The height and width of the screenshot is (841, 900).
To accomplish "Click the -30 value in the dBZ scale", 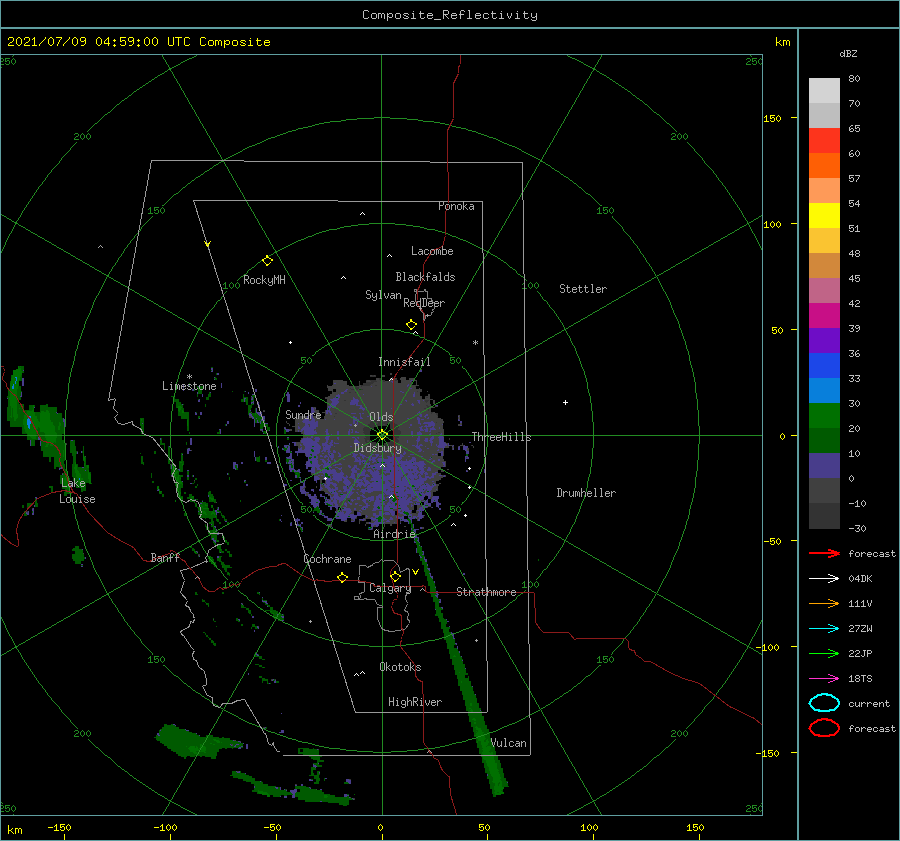I will point(857,528).
